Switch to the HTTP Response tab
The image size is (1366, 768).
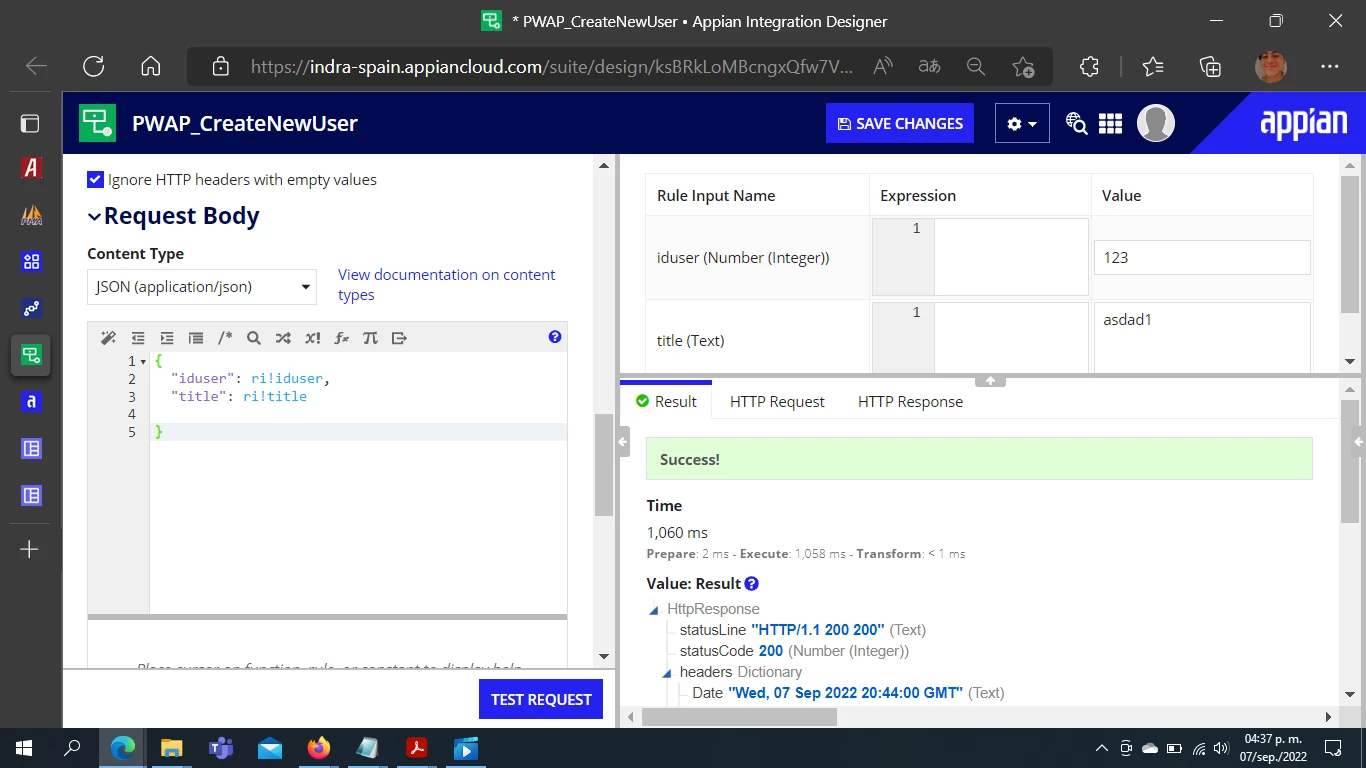click(910, 402)
